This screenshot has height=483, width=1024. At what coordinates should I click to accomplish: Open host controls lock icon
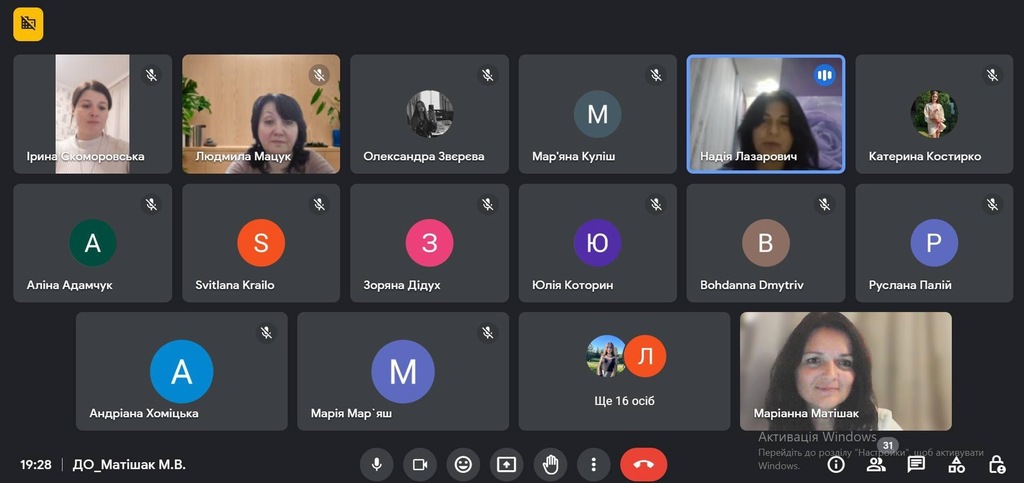[997, 464]
